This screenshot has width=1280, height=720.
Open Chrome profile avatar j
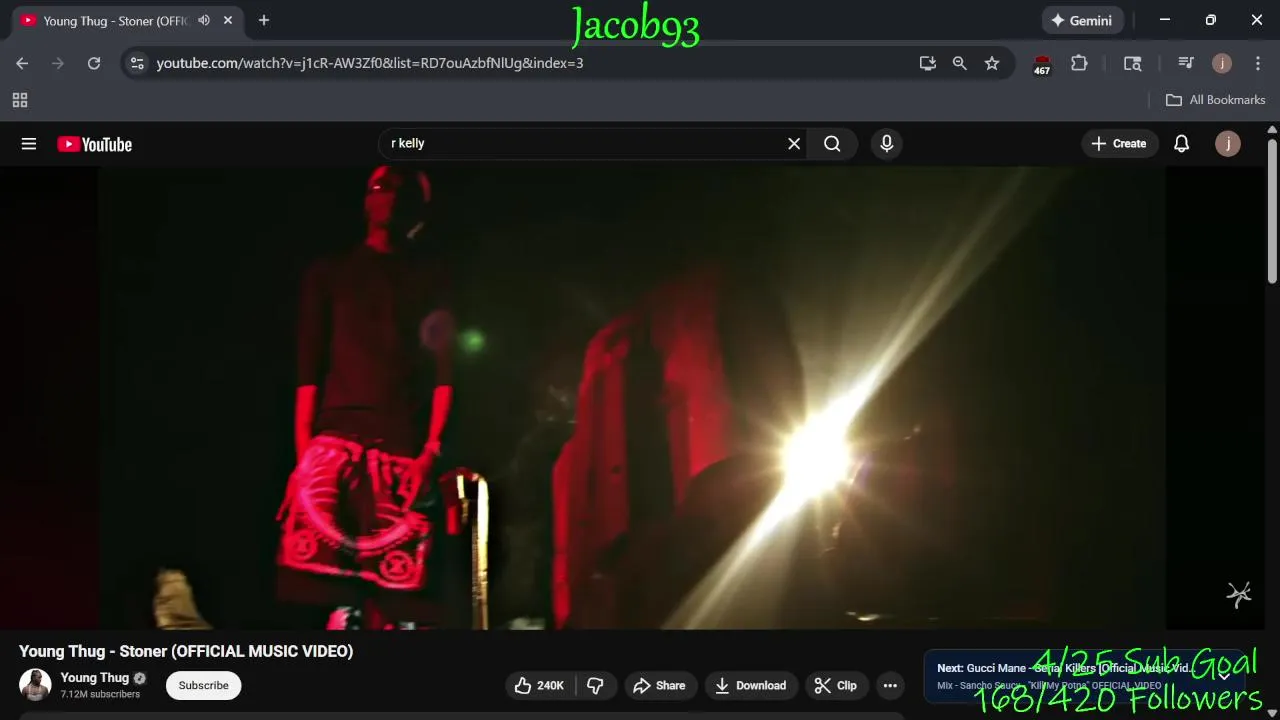(x=1222, y=63)
